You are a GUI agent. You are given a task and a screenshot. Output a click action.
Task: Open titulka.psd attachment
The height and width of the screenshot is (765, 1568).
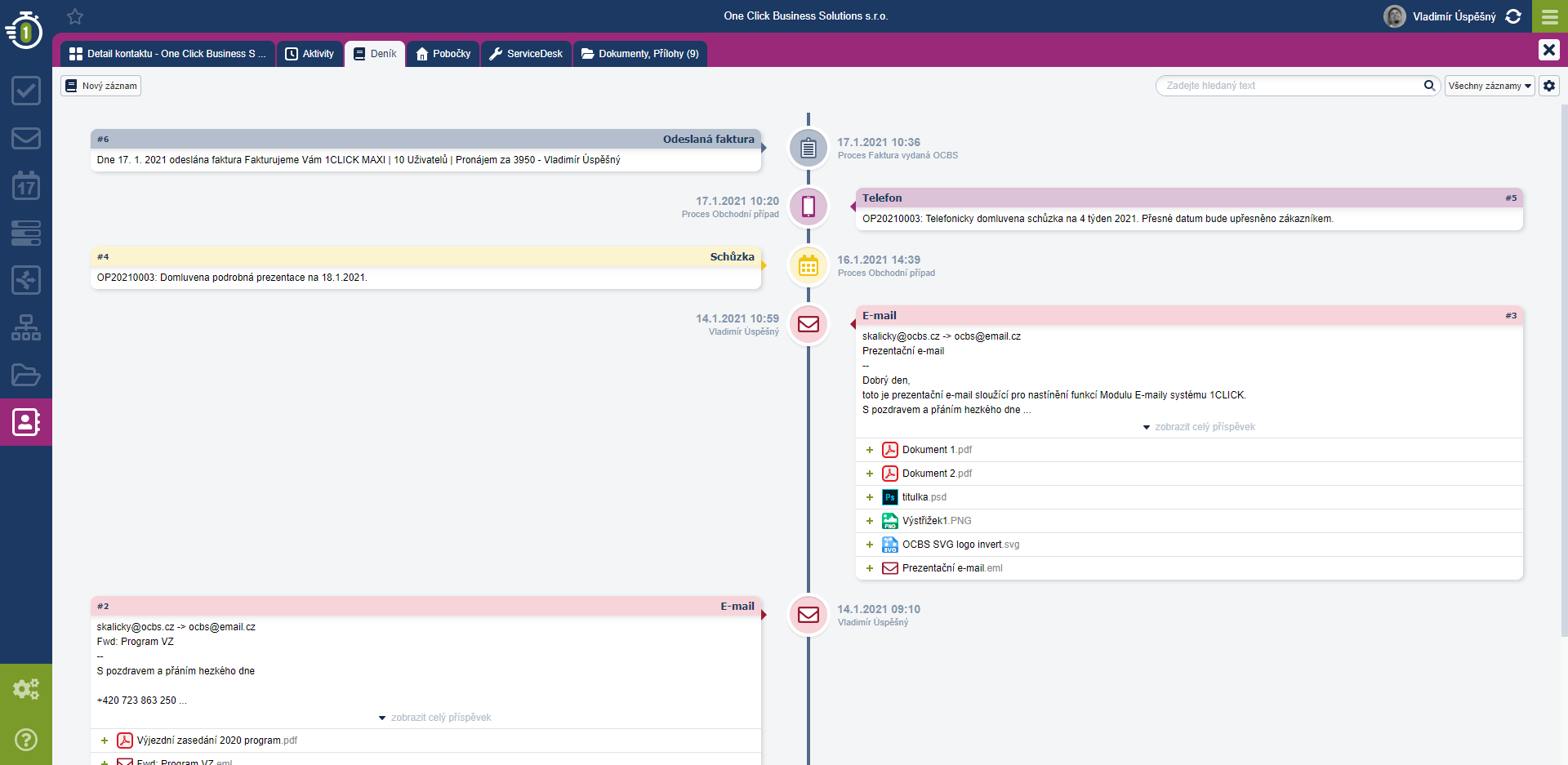(x=924, y=497)
